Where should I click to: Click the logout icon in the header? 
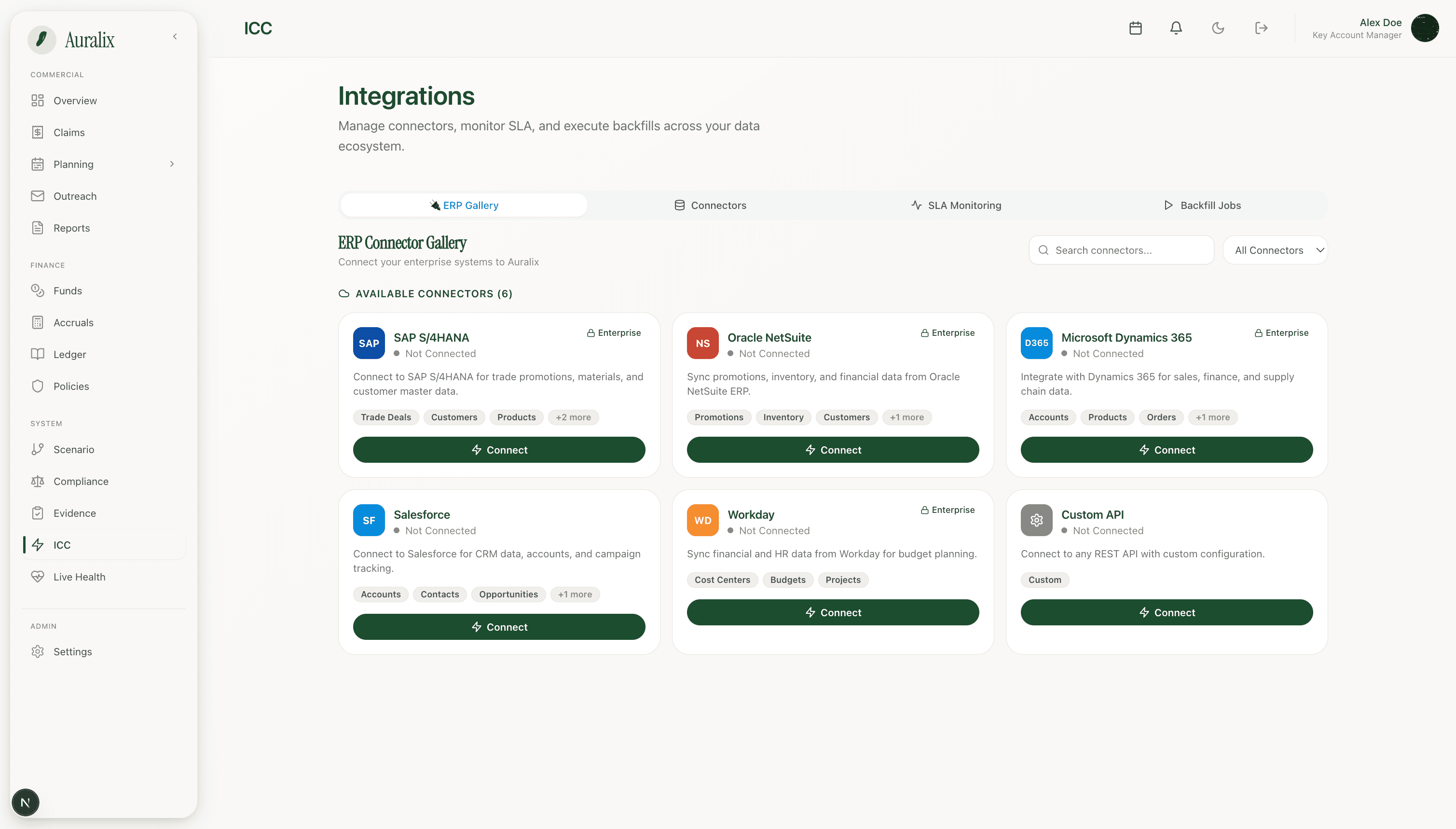pyautogui.click(x=1261, y=28)
